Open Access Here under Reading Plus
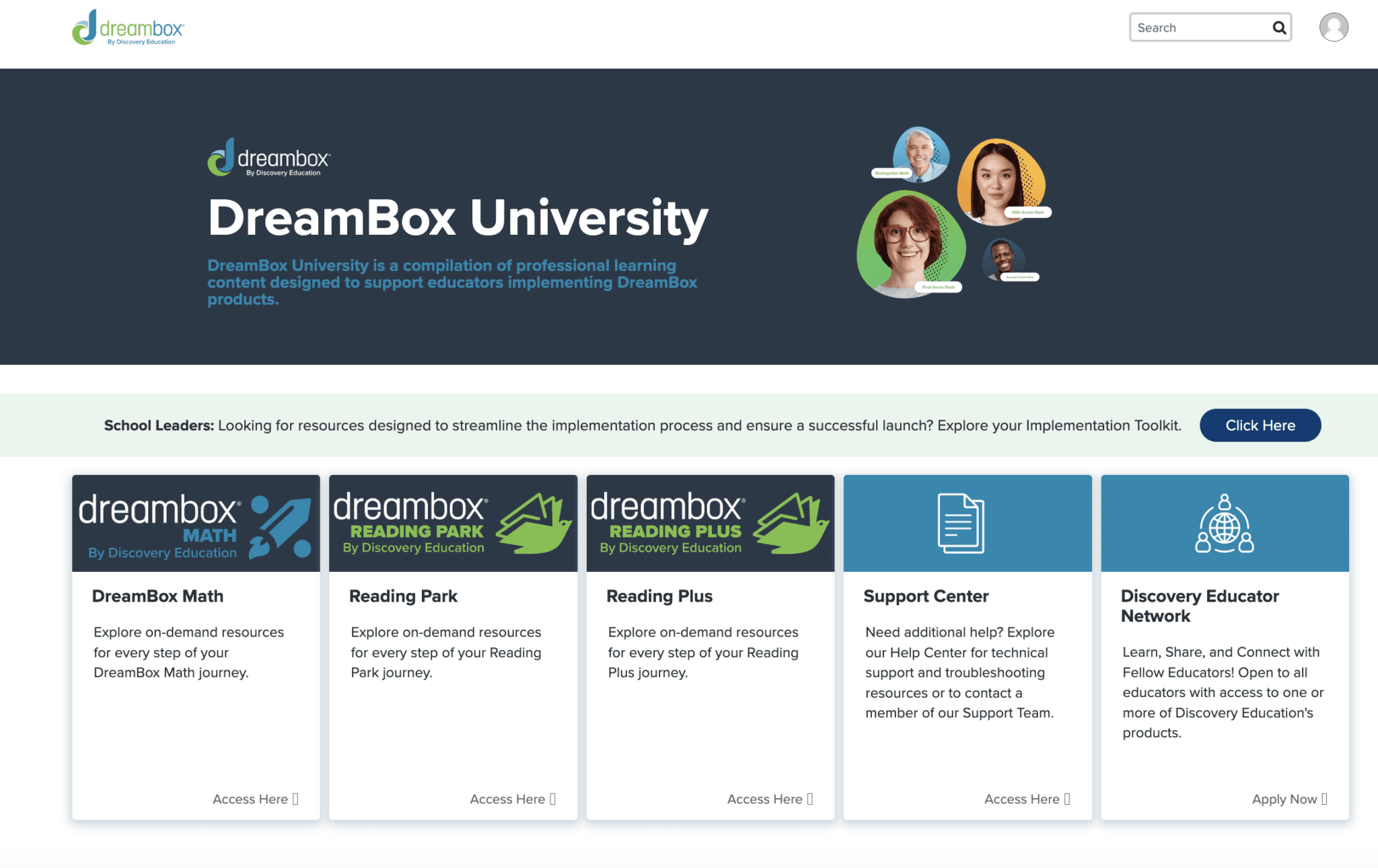The image size is (1378, 868). pos(769,799)
